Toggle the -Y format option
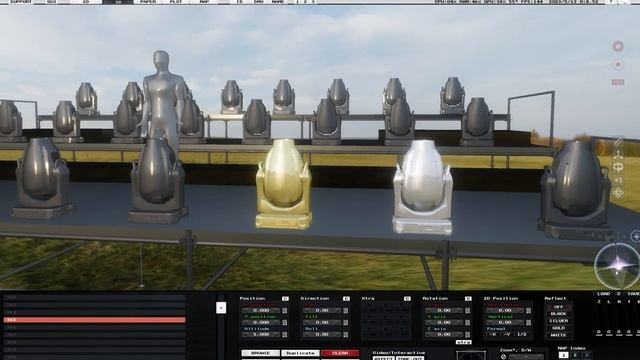The width and height of the screenshot is (640, 360). click(507, 334)
